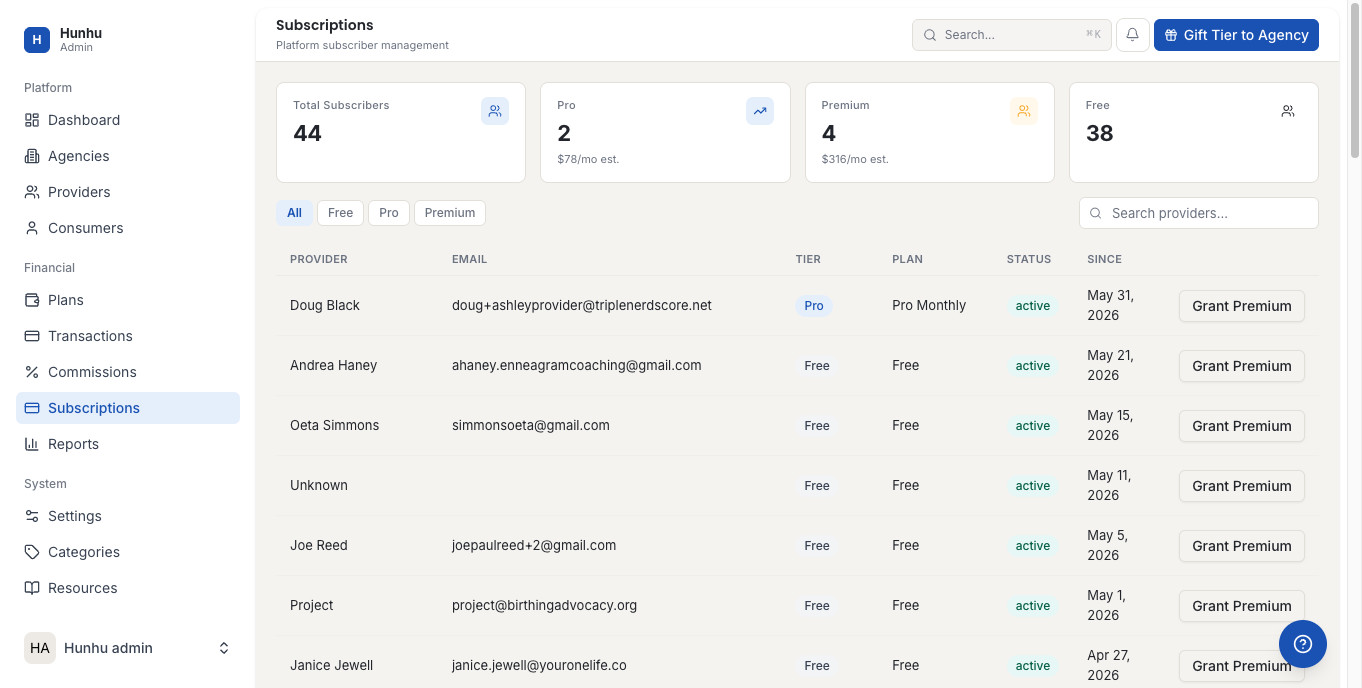Click the Janice Jewell name cell
Image resolution: width=1362 pixels, height=688 pixels.
[x=331, y=665]
